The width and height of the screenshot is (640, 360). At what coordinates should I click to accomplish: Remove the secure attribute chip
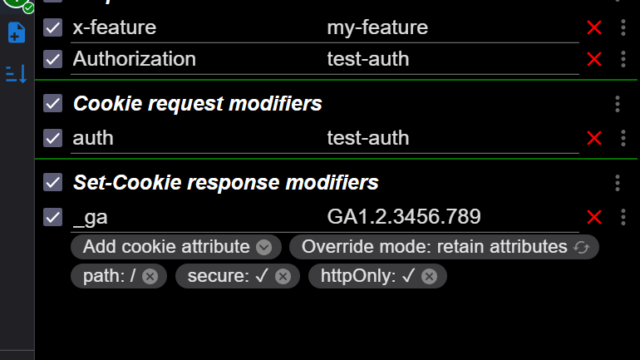click(283, 276)
